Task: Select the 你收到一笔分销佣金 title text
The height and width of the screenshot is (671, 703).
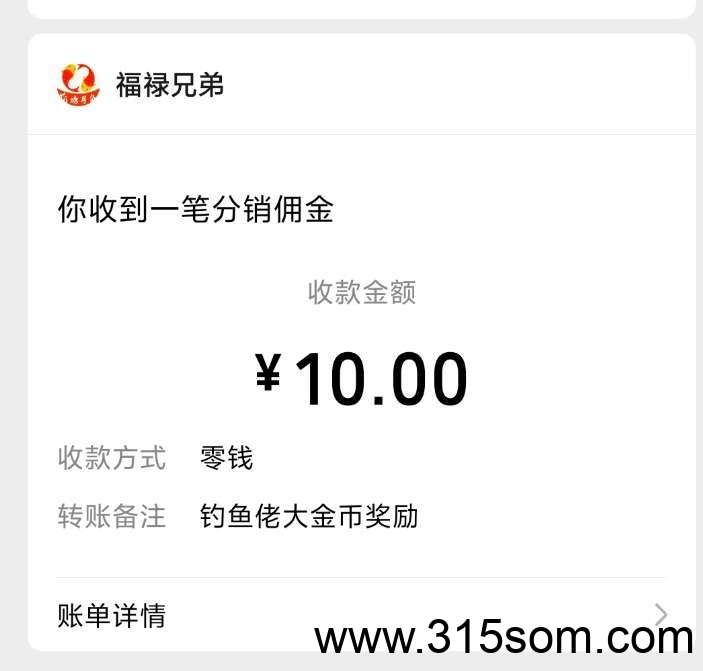Action: [196, 208]
